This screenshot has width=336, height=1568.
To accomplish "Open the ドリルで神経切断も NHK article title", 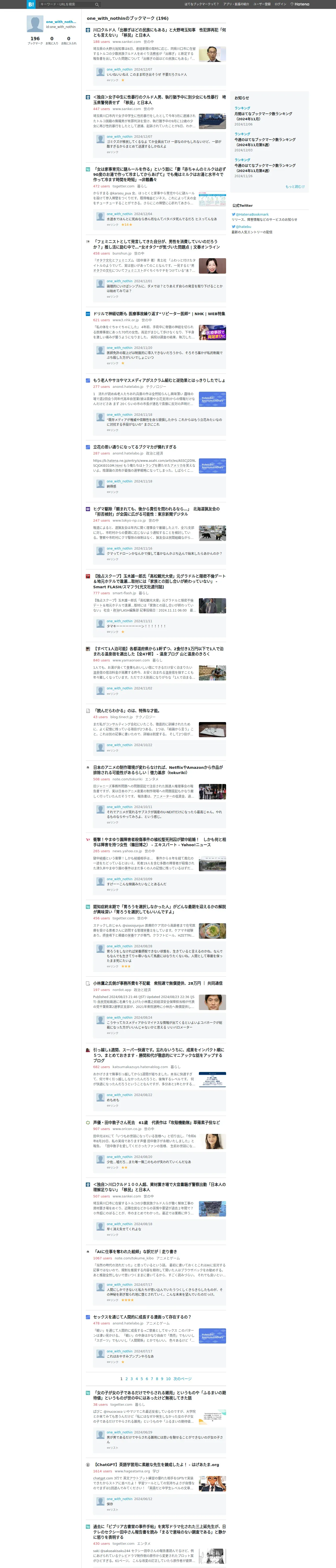I will [159, 314].
